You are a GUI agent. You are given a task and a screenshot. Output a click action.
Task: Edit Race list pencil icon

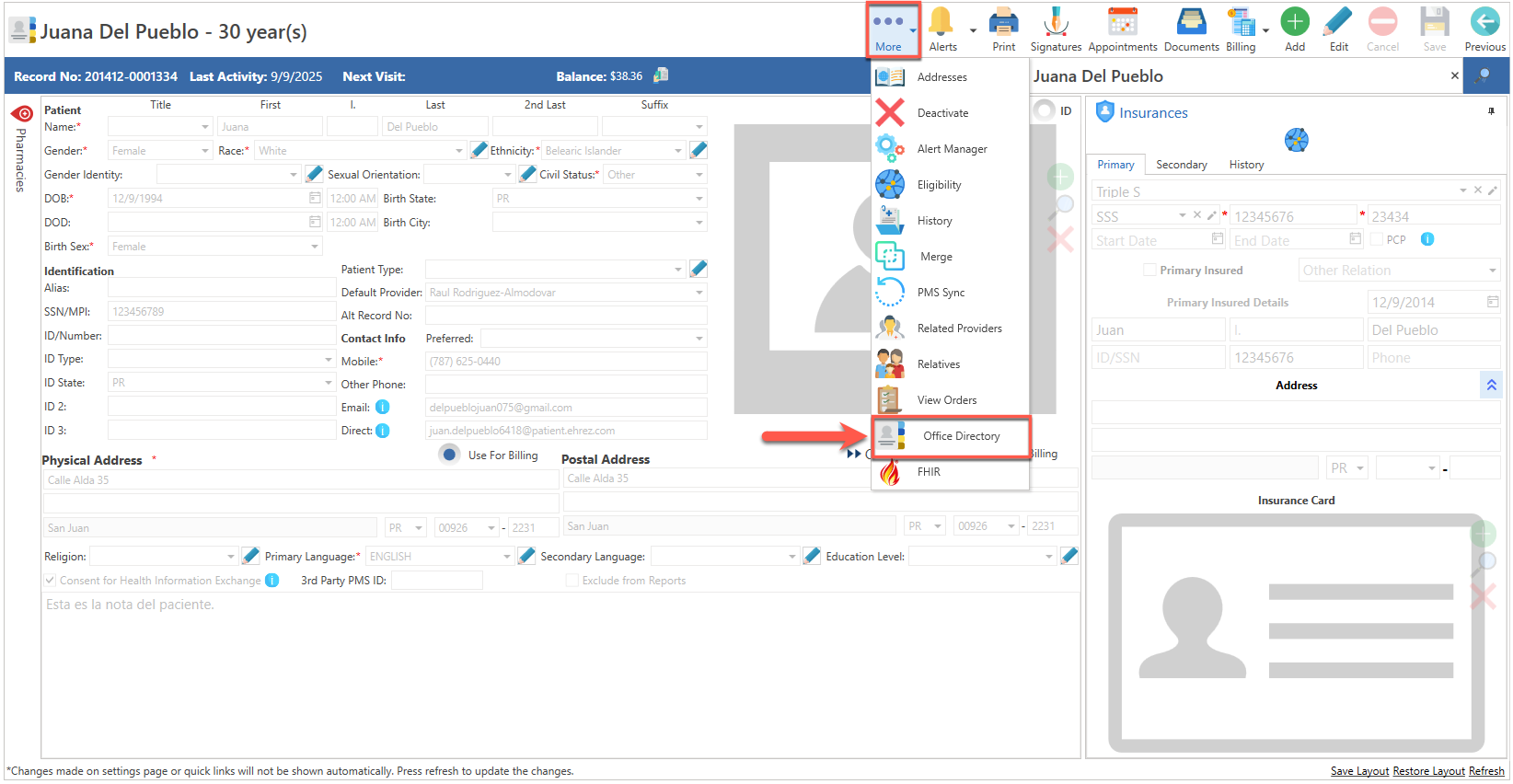[479, 150]
